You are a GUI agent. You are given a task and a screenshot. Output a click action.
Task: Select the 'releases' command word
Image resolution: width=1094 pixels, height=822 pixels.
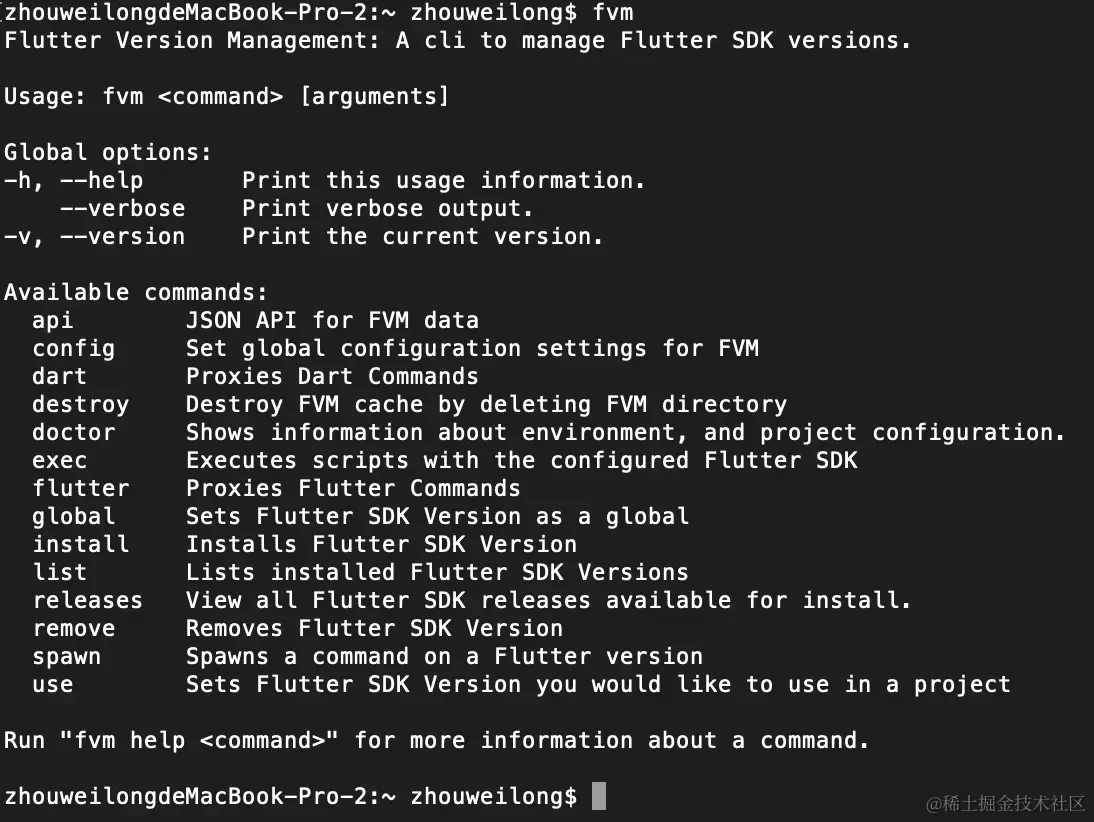click(x=87, y=600)
